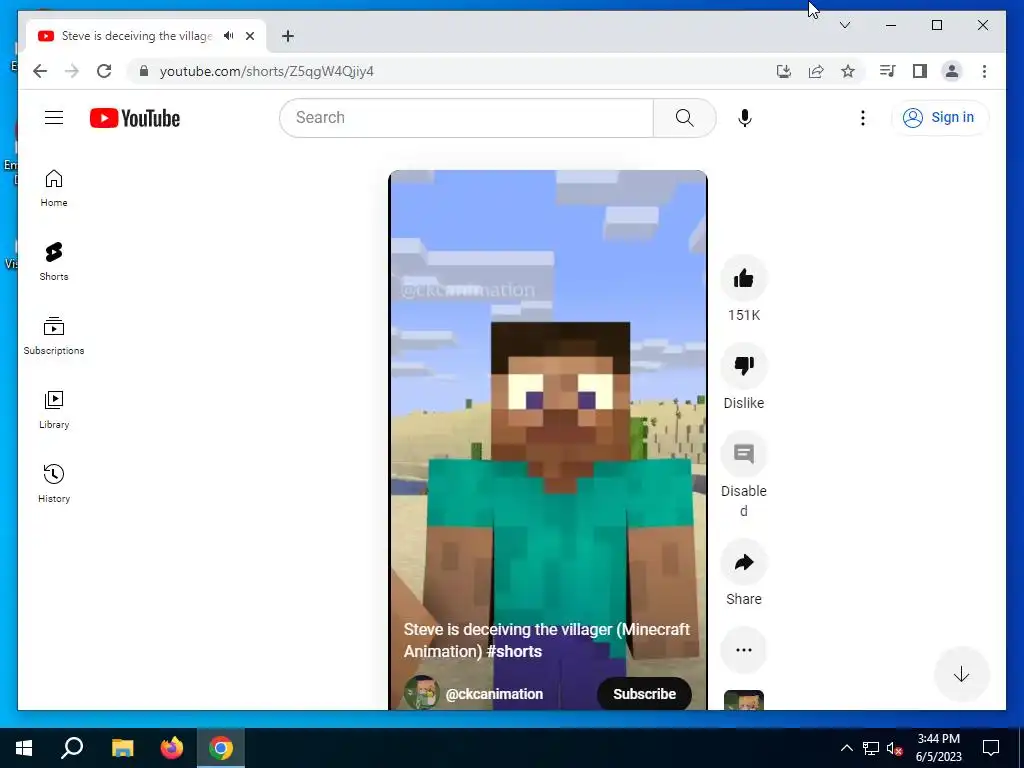The height and width of the screenshot is (768, 1024).
Task: Click the search magnifier button
Action: coord(684,118)
